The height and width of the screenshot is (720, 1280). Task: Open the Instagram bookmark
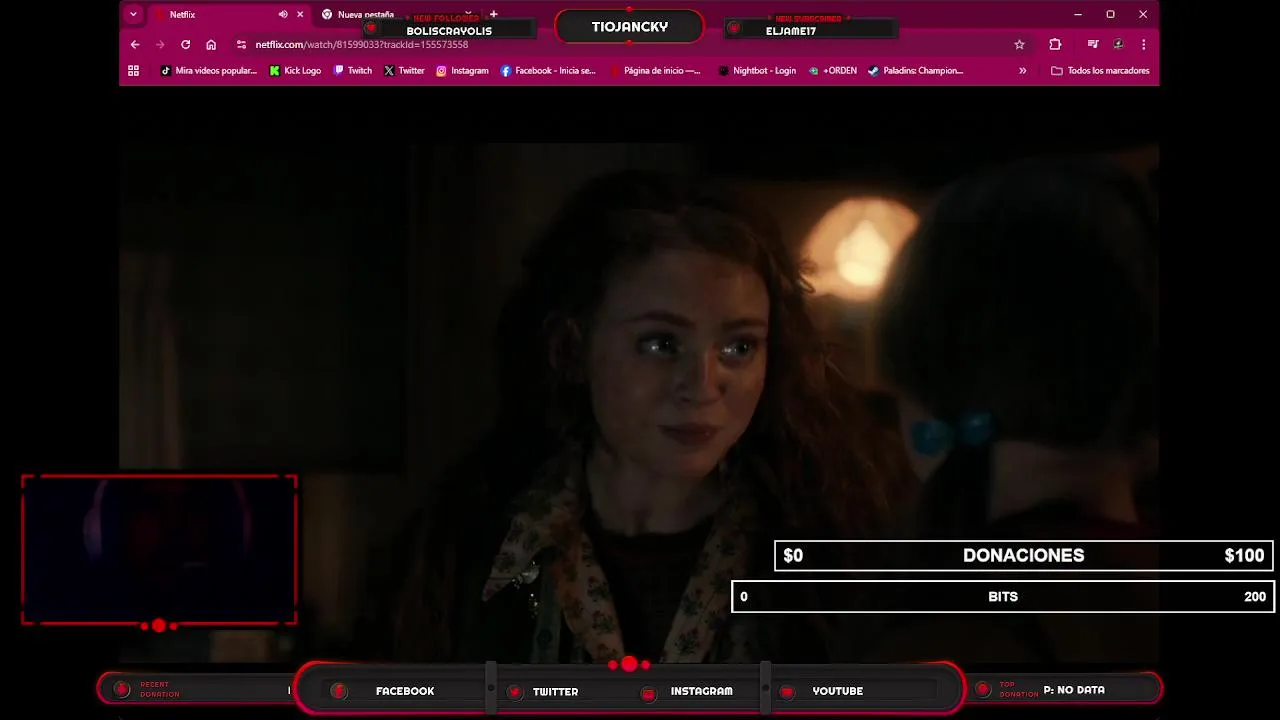coord(462,71)
